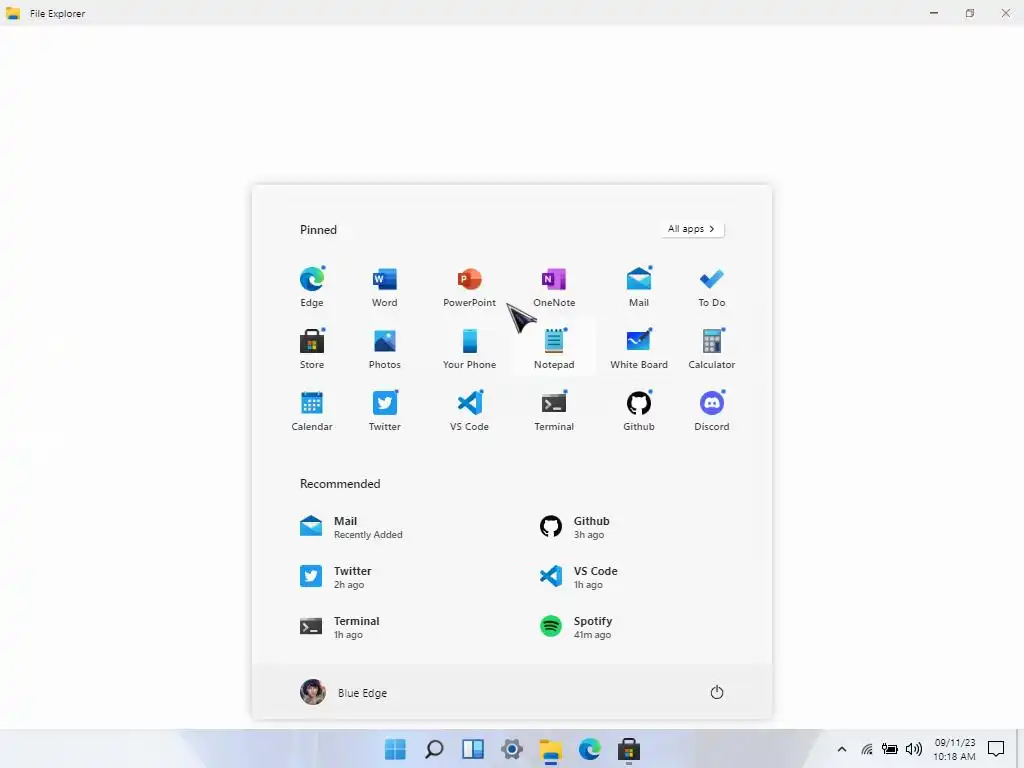This screenshot has width=1024, height=768.
Task: Open OneNote pinned app
Action: (x=554, y=287)
